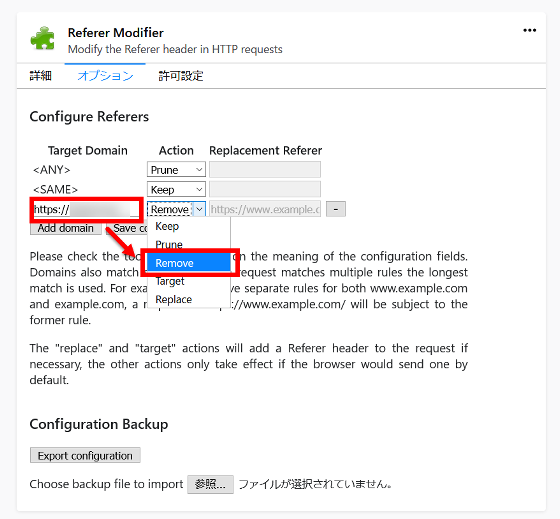Open the Action dropdown for <SAME> row

(176, 189)
